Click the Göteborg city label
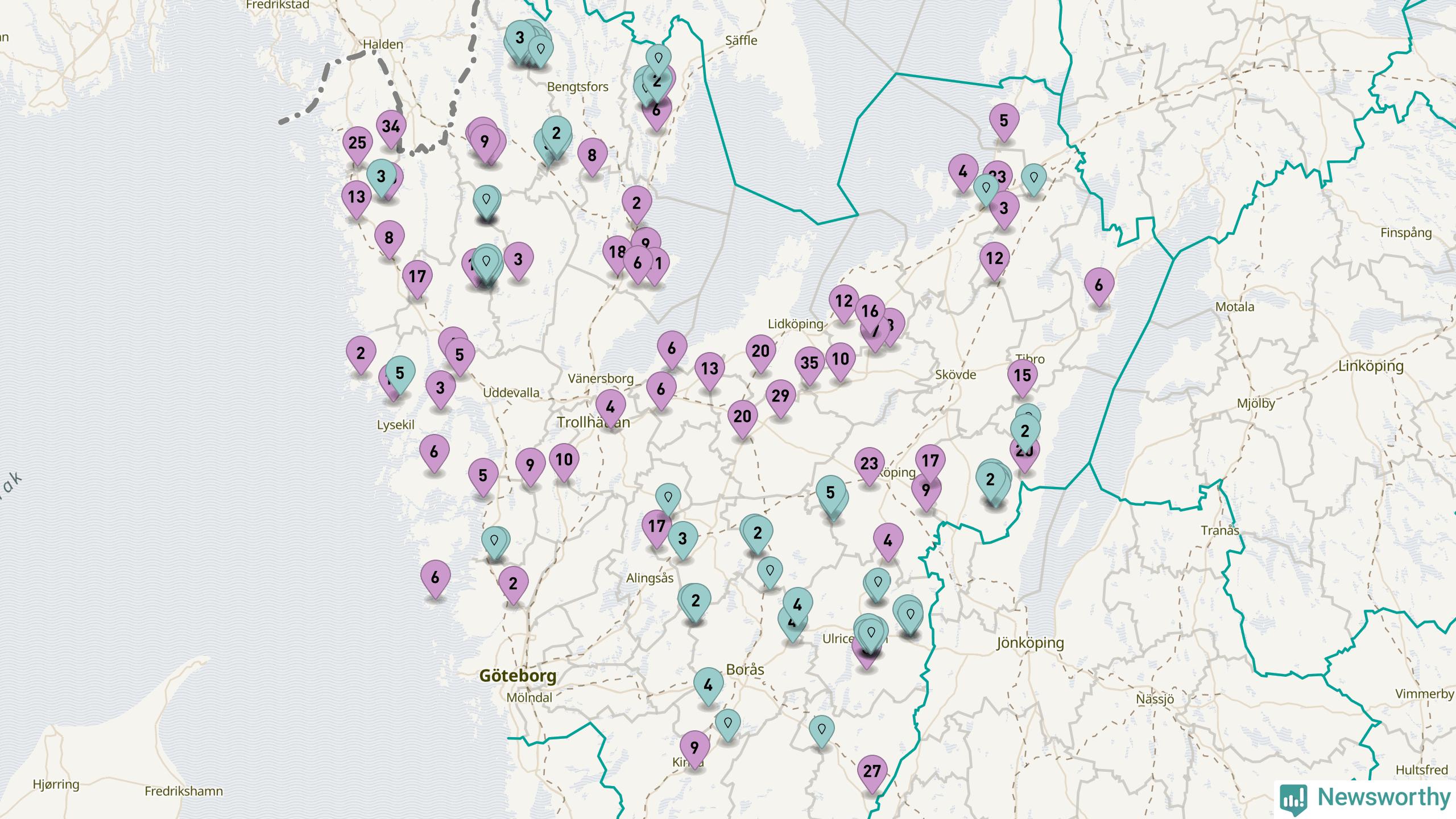This screenshot has height=819, width=1456. pos(518,676)
